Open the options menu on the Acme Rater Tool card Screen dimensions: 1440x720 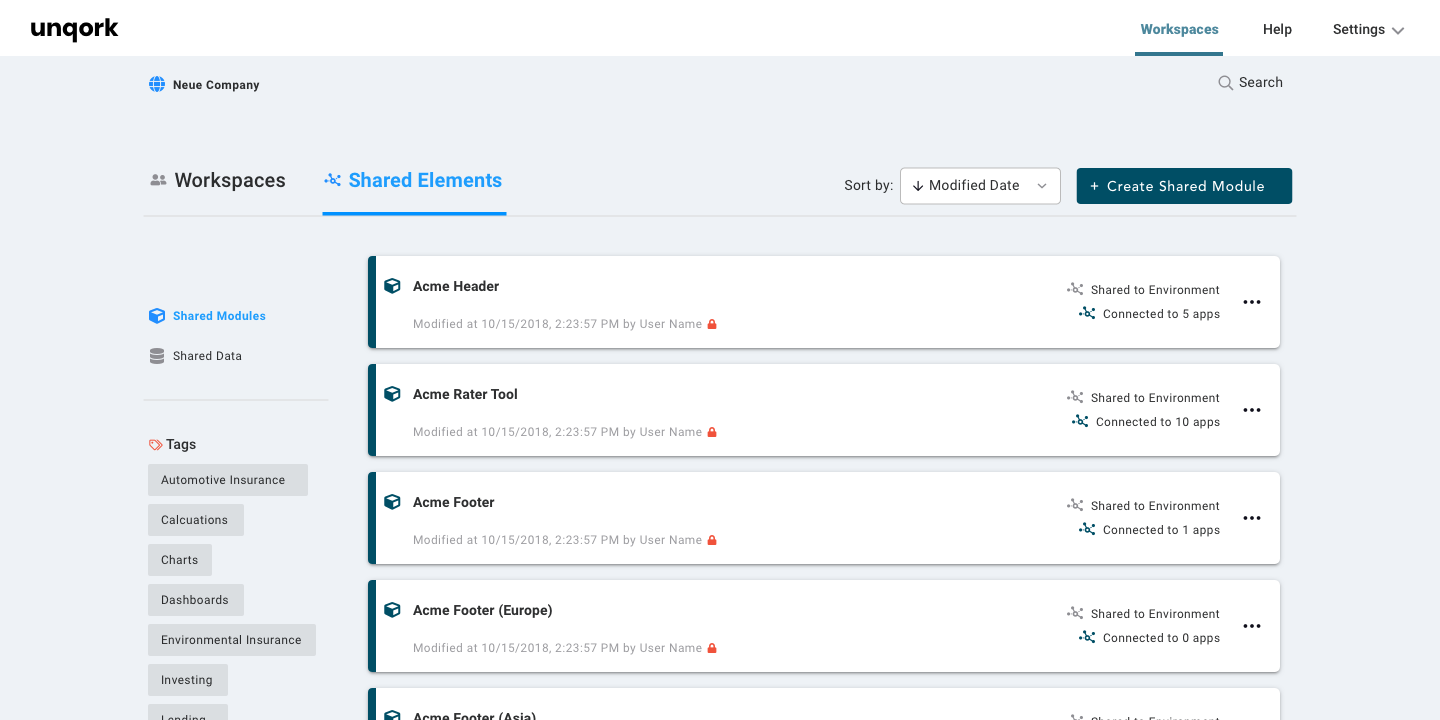(x=1252, y=410)
